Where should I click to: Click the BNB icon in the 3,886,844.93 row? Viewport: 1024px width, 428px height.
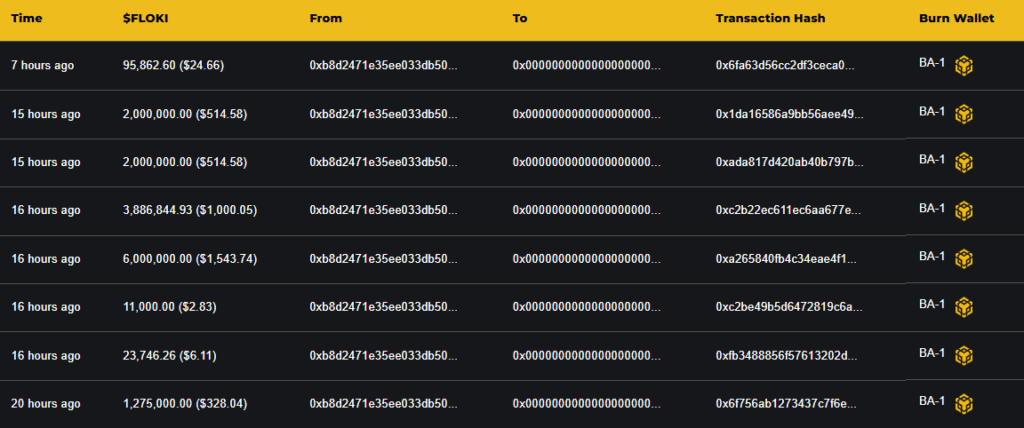pos(963,211)
